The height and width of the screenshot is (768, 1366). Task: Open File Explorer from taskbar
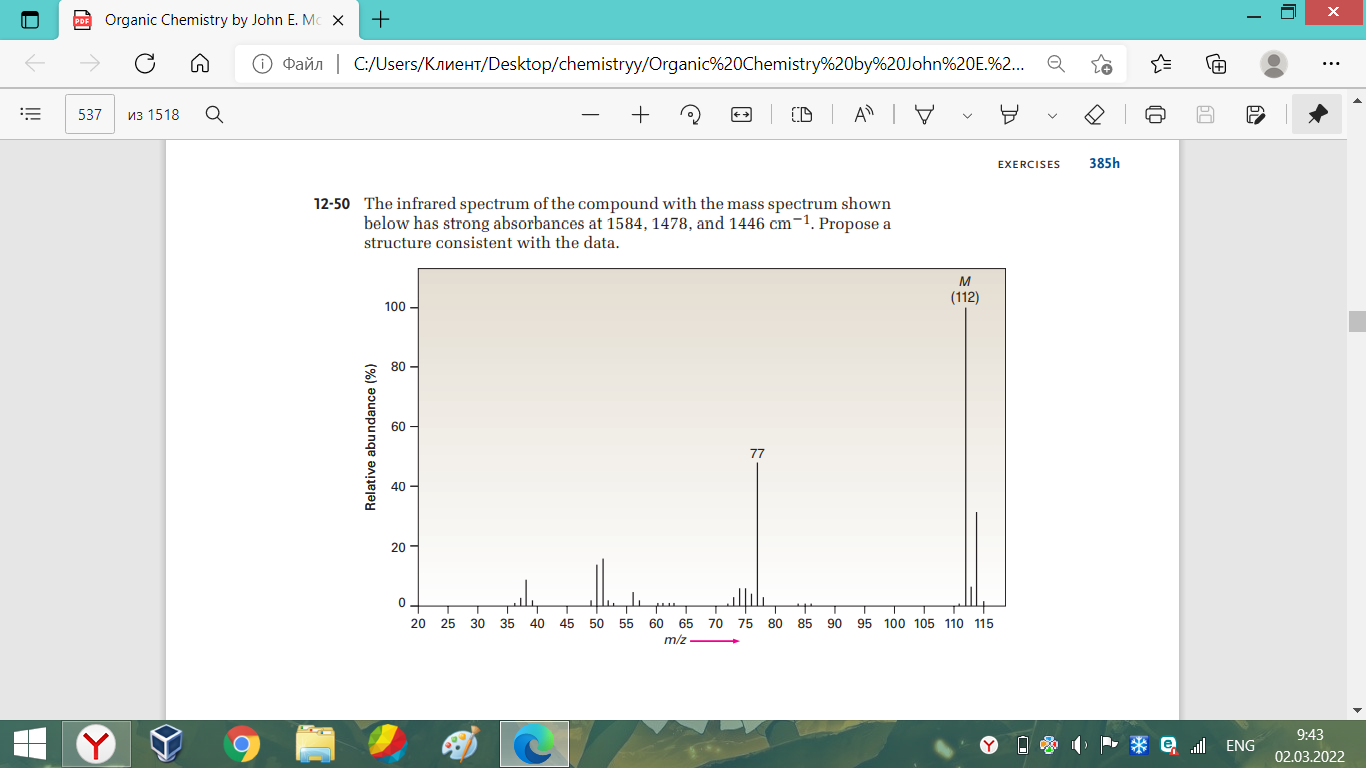coord(315,745)
